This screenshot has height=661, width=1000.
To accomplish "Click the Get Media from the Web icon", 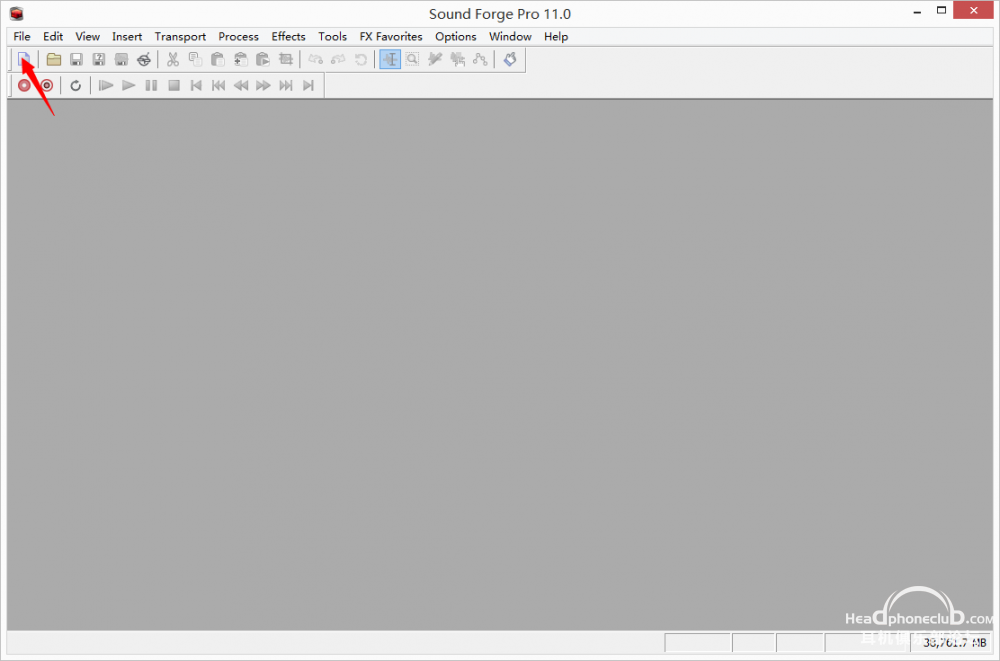I will [x=144, y=59].
